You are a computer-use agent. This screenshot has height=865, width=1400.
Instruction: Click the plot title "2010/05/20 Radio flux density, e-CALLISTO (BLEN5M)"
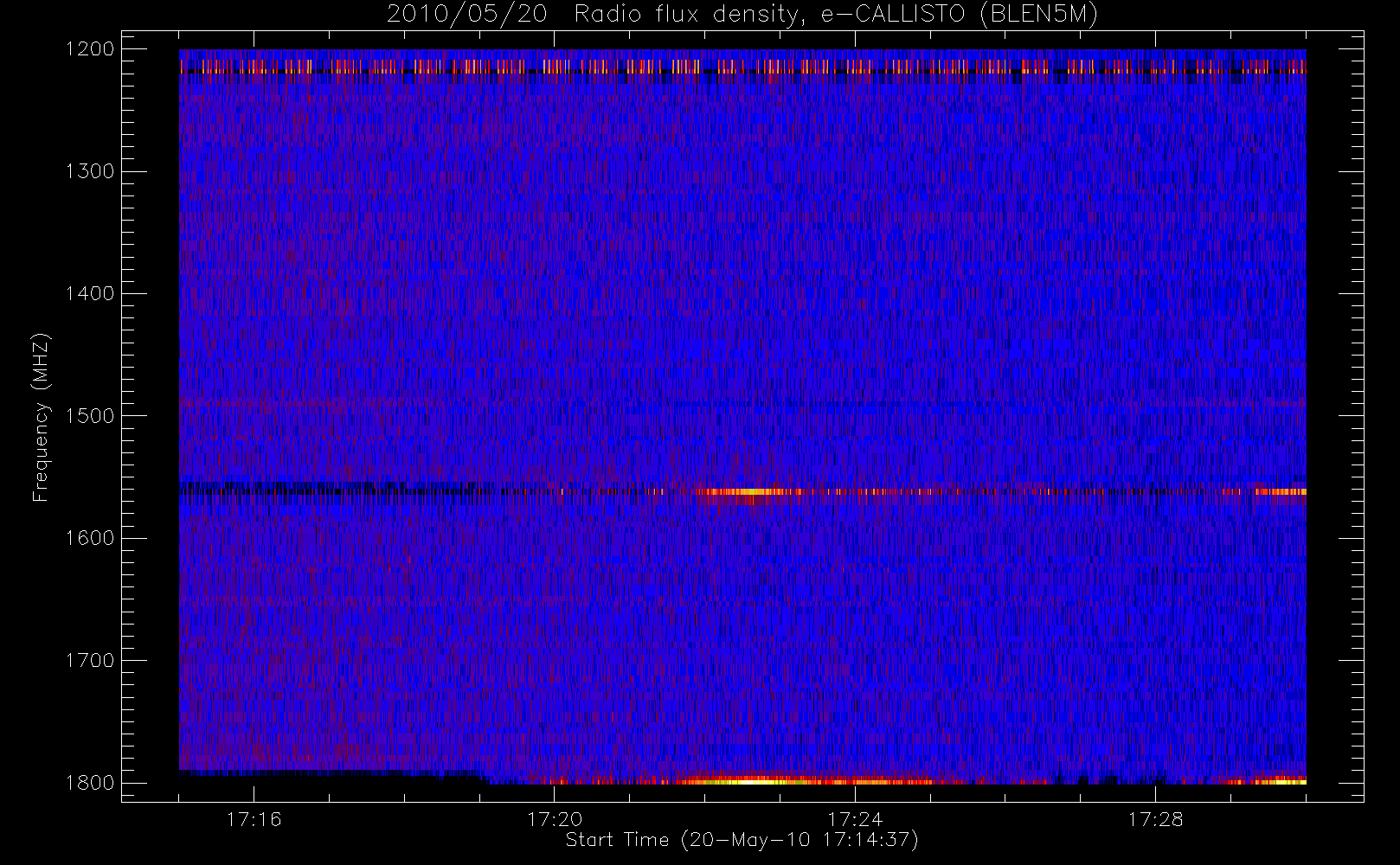742,14
